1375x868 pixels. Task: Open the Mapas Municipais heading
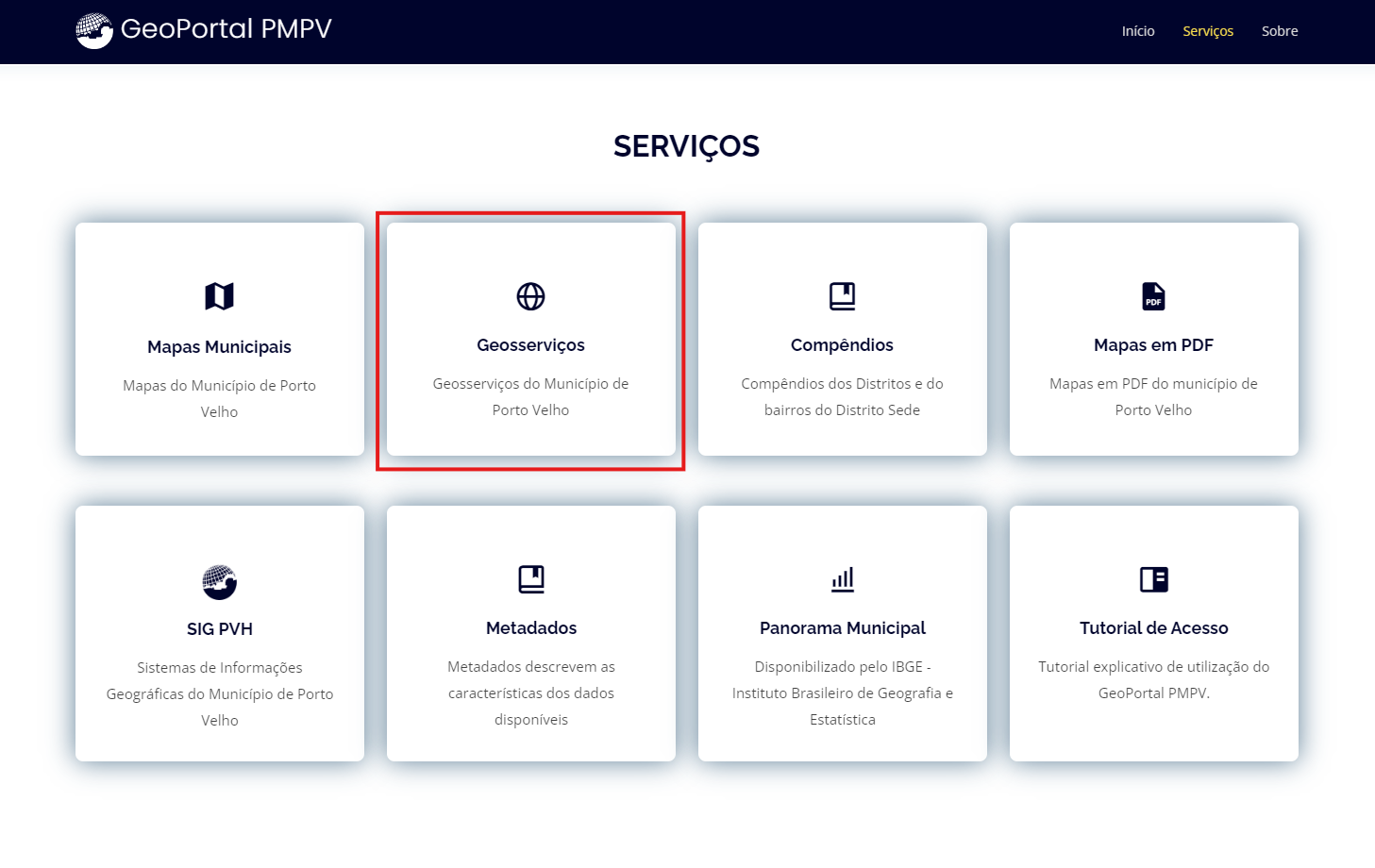pyautogui.click(x=219, y=346)
